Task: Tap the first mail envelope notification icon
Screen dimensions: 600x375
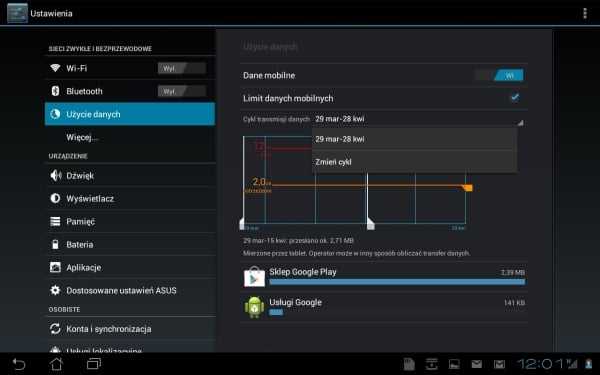Action: tap(476, 364)
